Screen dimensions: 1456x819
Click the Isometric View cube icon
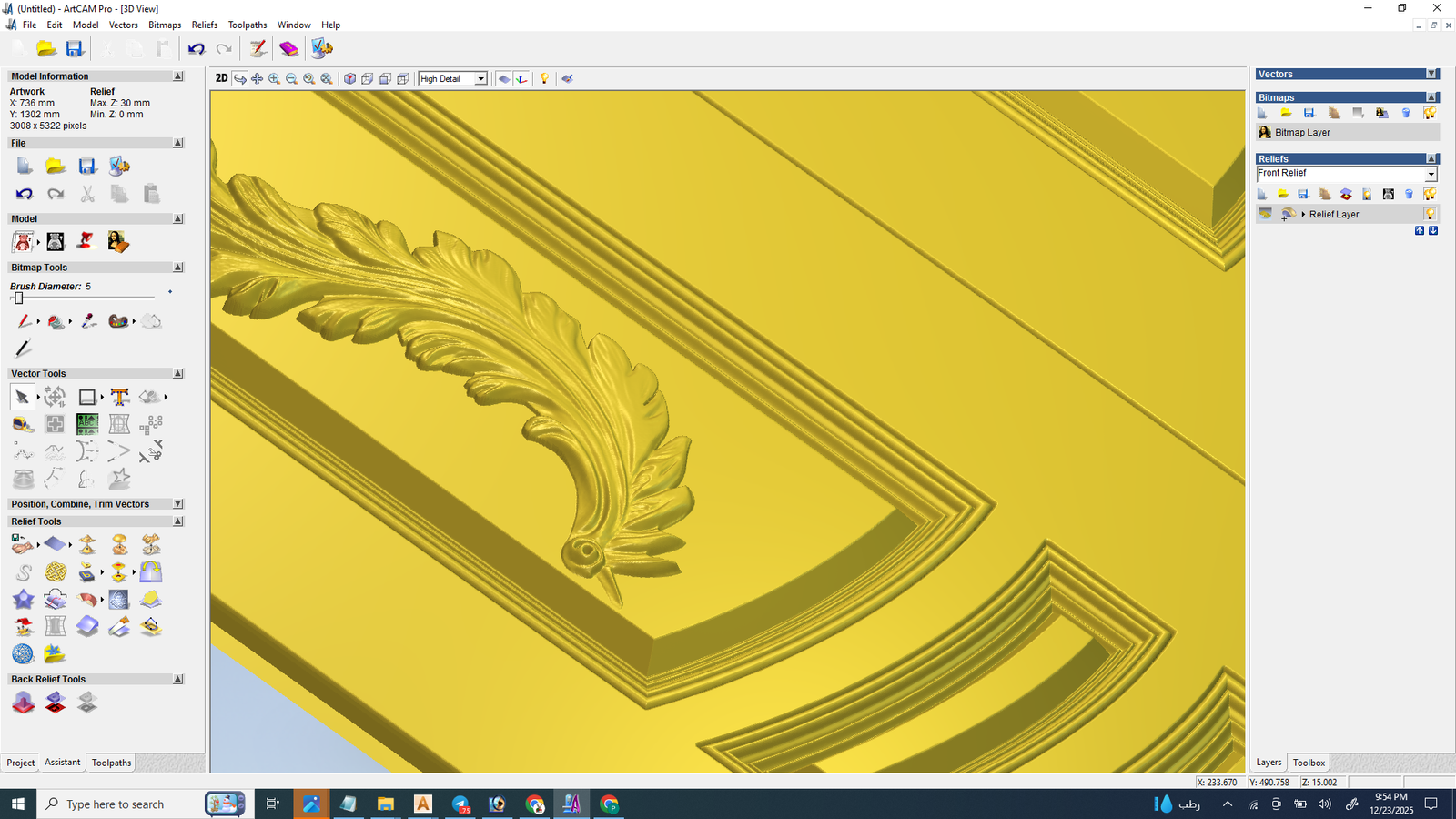pyautogui.click(x=349, y=79)
